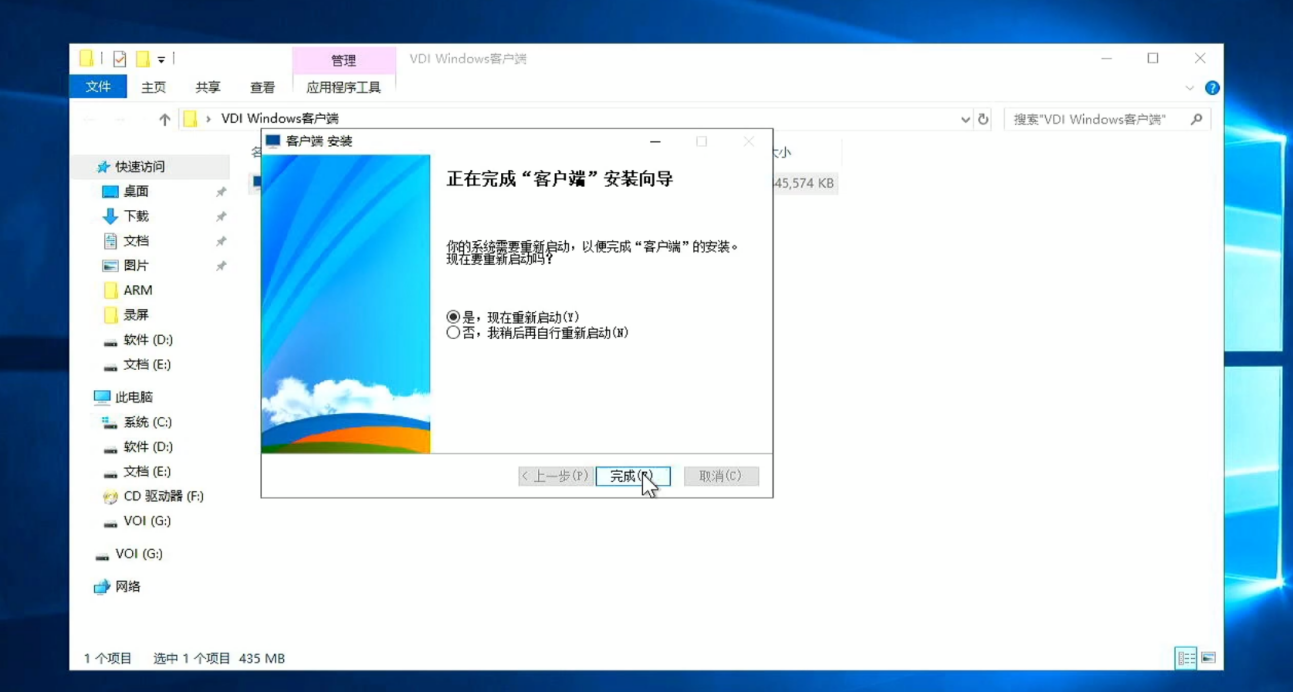Click the 网络 icon in navigation pane
The image size is (1293, 692).
point(102,587)
